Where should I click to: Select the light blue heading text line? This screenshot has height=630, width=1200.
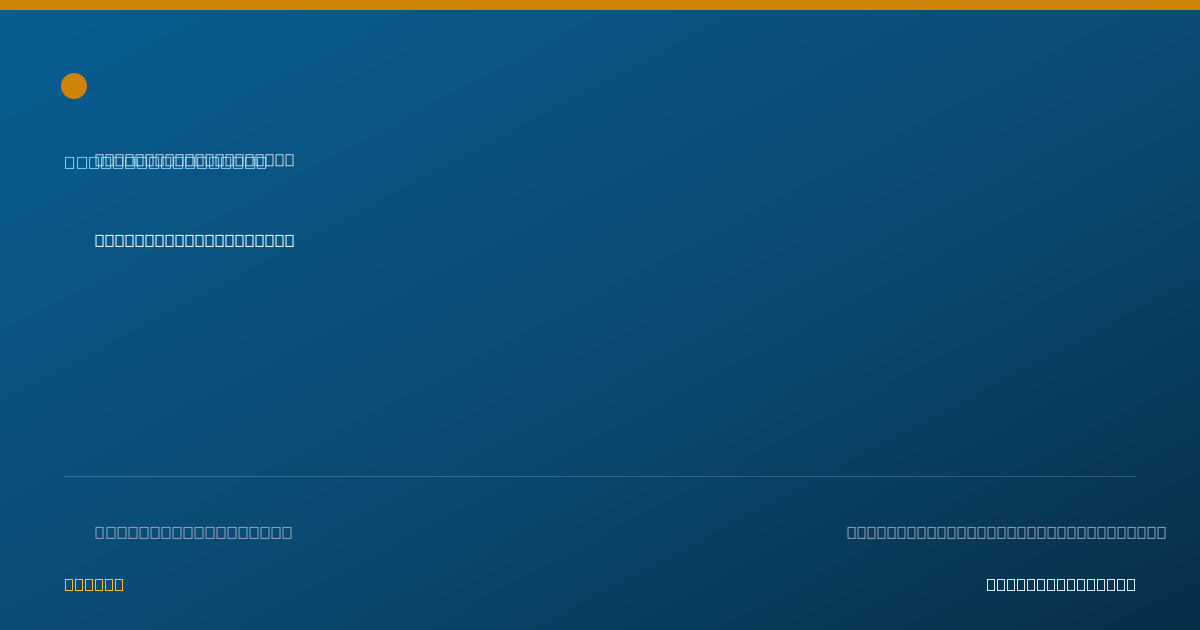coord(165,162)
